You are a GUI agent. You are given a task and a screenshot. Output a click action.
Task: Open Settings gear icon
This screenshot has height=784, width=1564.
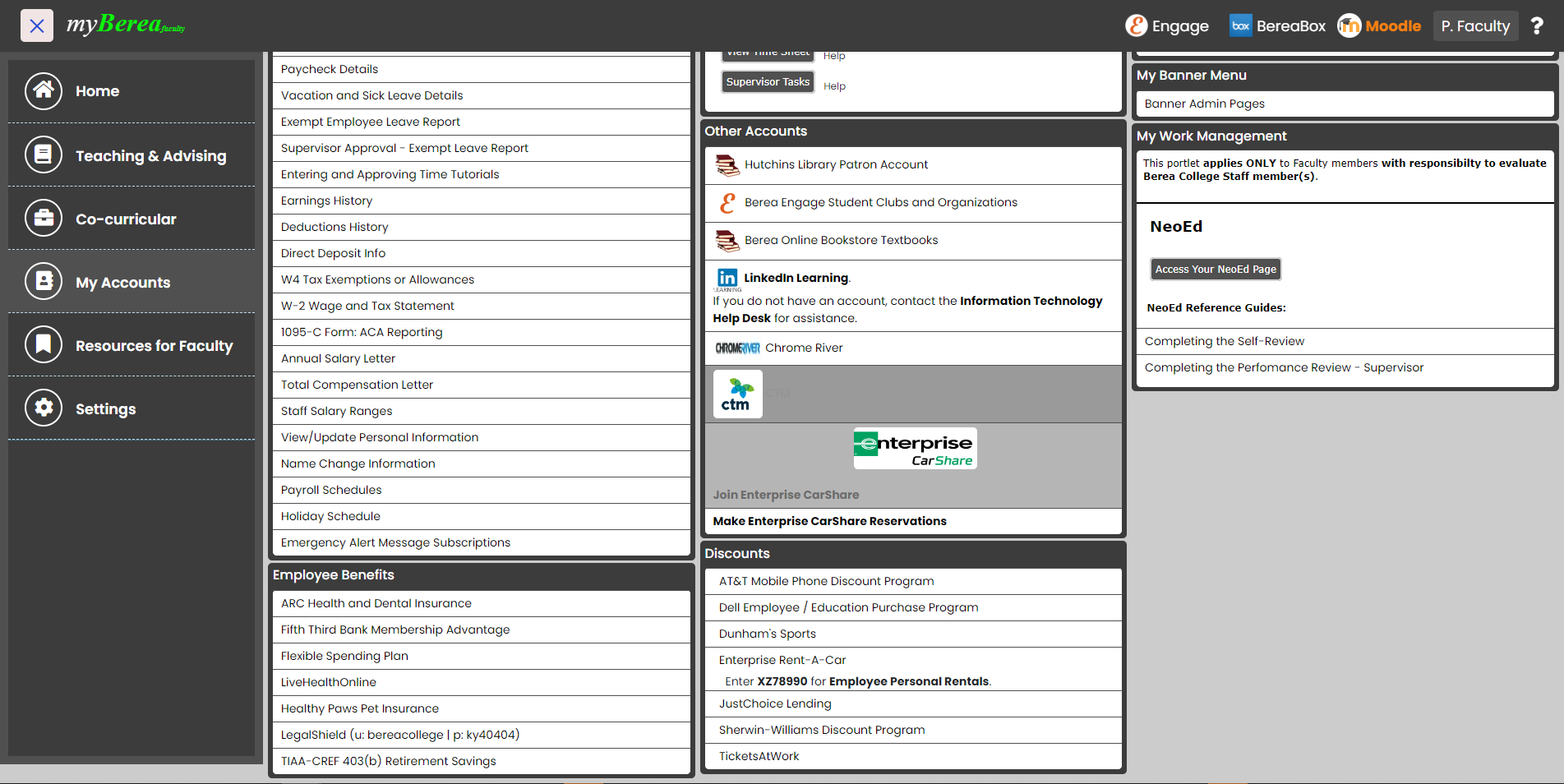[44, 408]
